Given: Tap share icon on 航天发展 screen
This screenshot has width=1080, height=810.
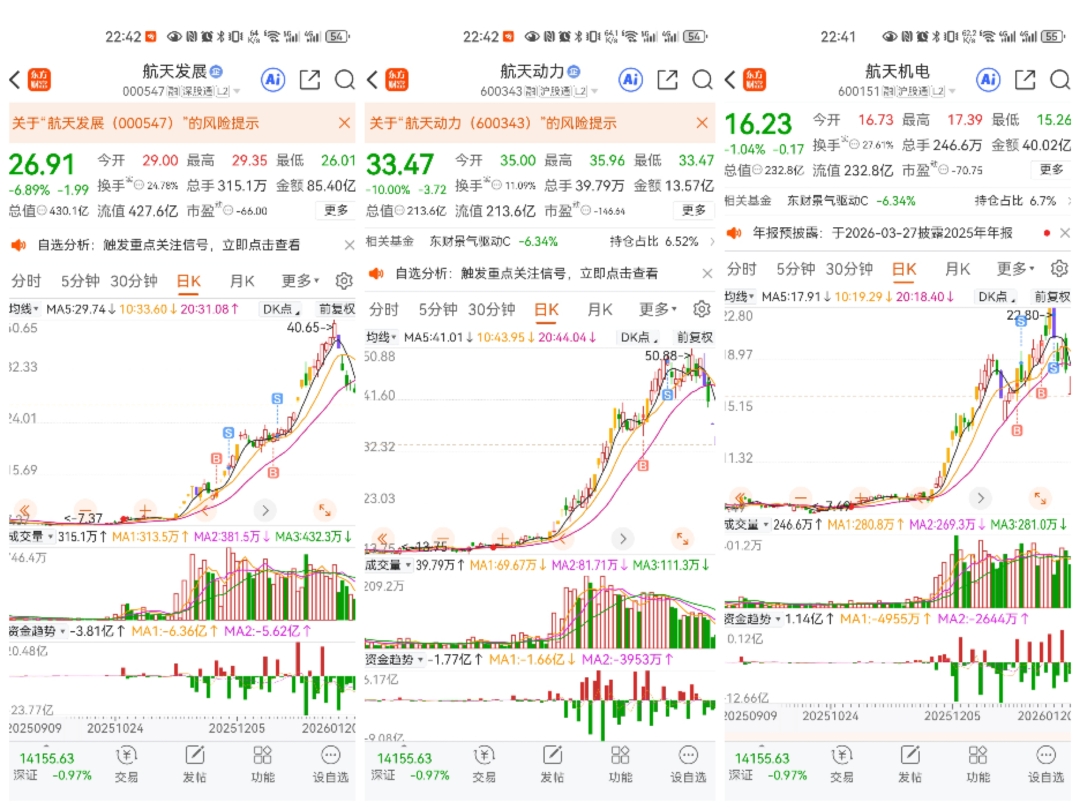Looking at the screenshot, I should (x=310, y=80).
